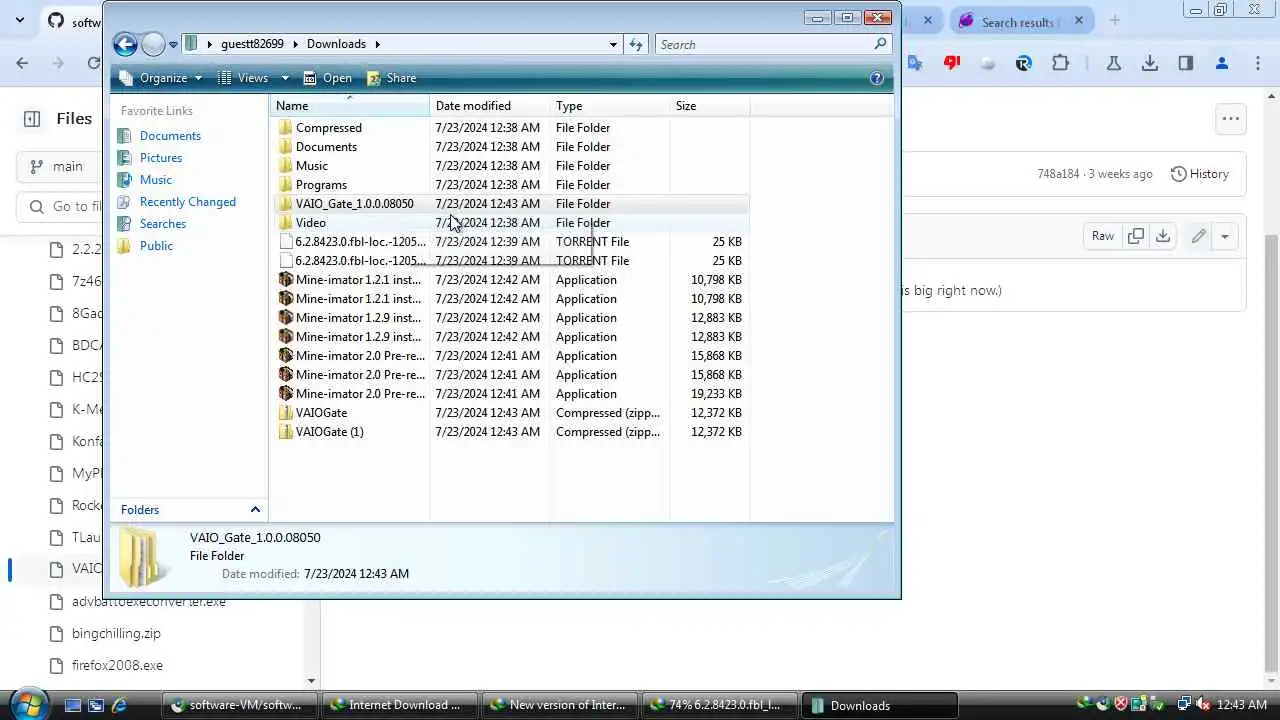
Task: Click the Explorer search input field
Action: point(764,44)
